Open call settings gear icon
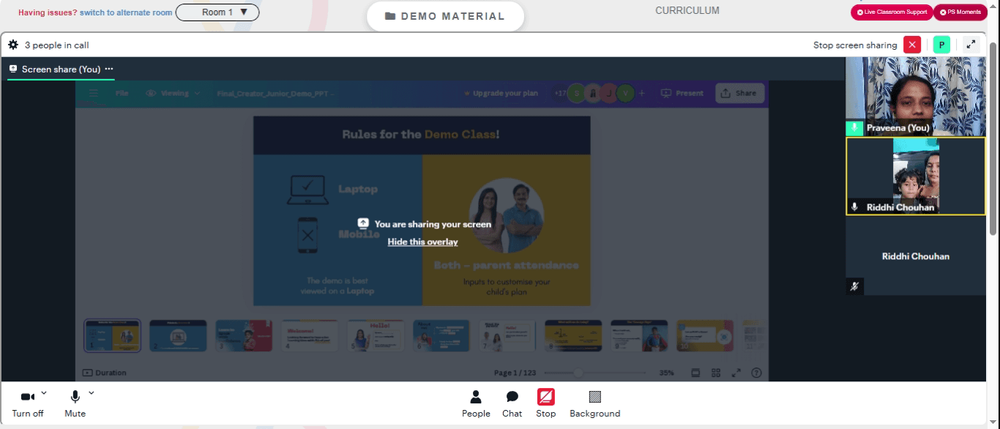The height and width of the screenshot is (429, 1000). pyautogui.click(x=13, y=45)
